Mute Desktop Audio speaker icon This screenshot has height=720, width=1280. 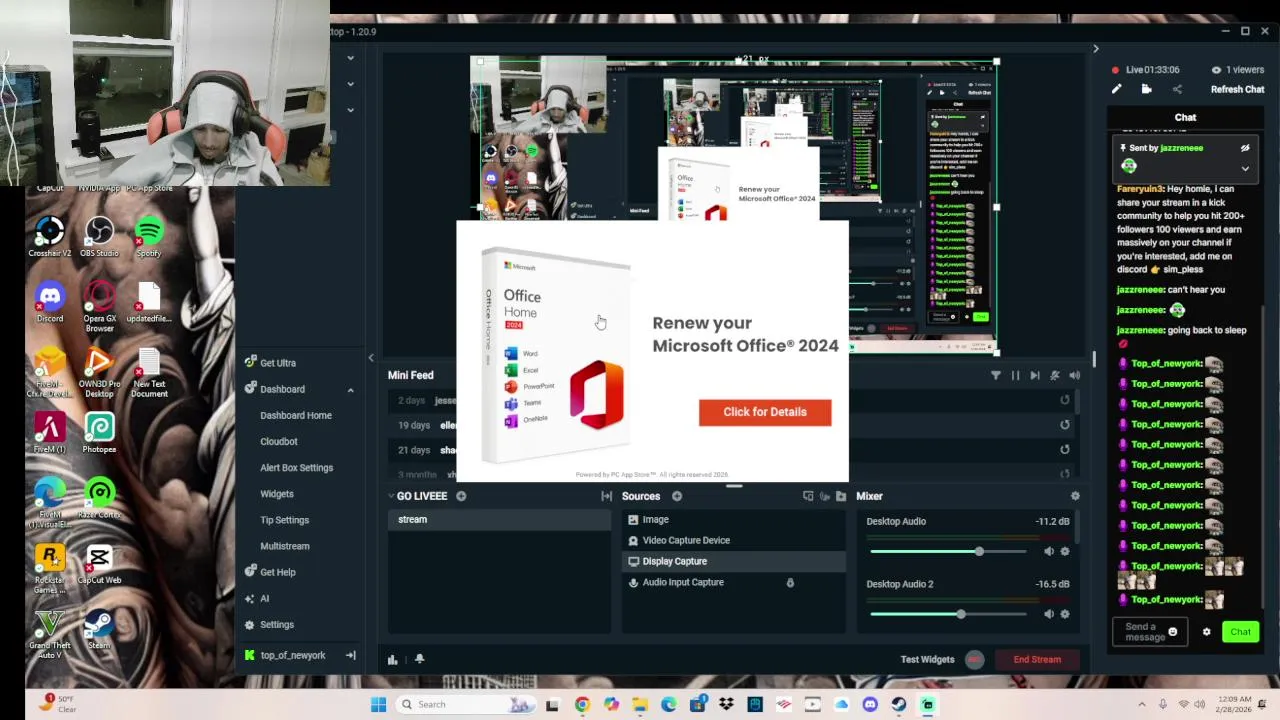click(x=1049, y=551)
